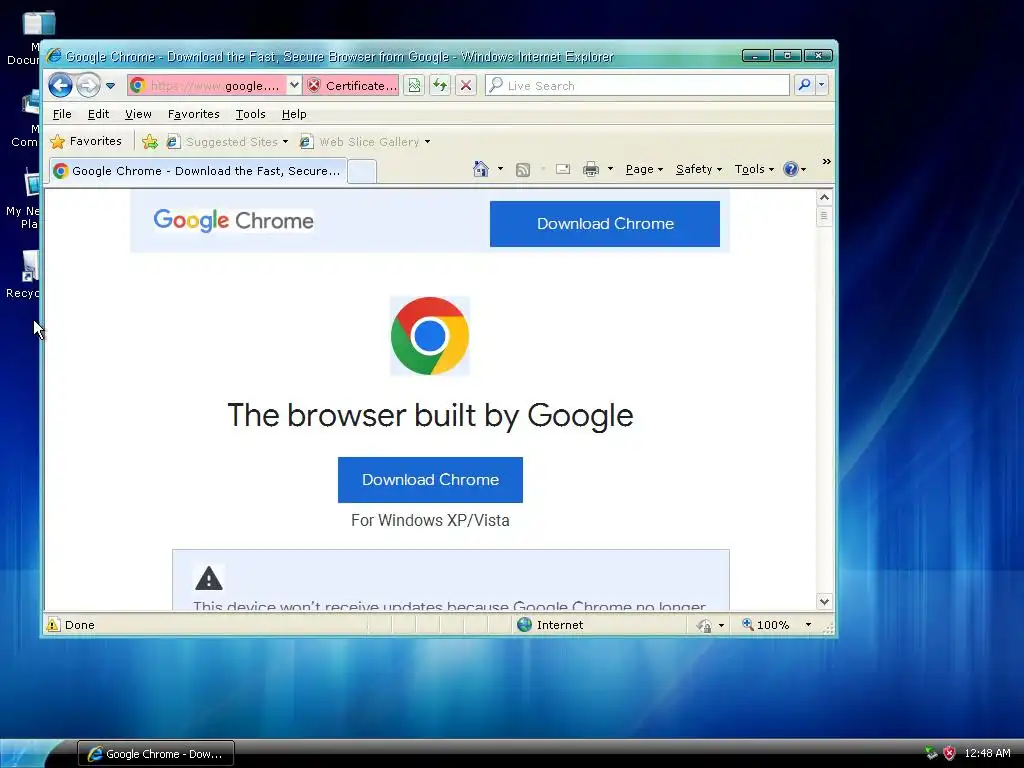
Task: Click the RSS feeds icon
Action: click(522, 170)
